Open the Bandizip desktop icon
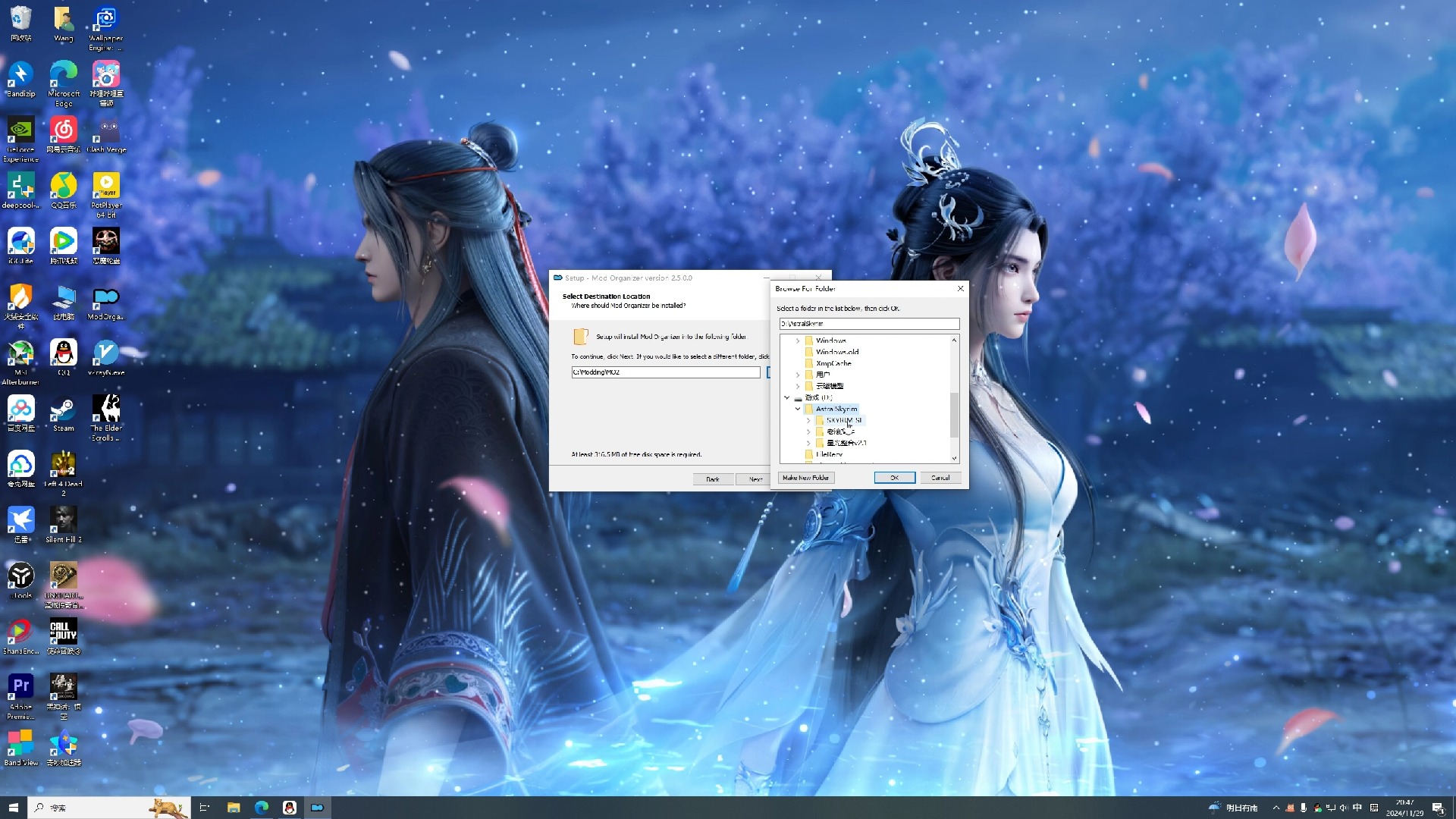The width and height of the screenshot is (1456, 819). pos(20,76)
